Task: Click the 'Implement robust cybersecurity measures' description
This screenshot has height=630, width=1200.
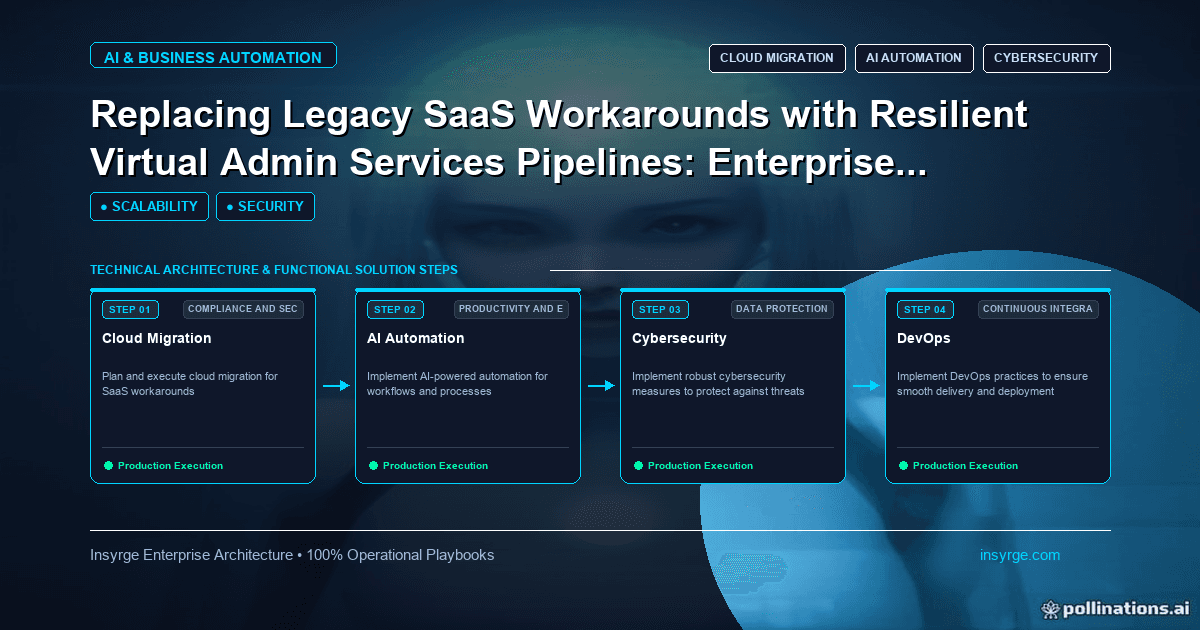Action: tap(718, 384)
